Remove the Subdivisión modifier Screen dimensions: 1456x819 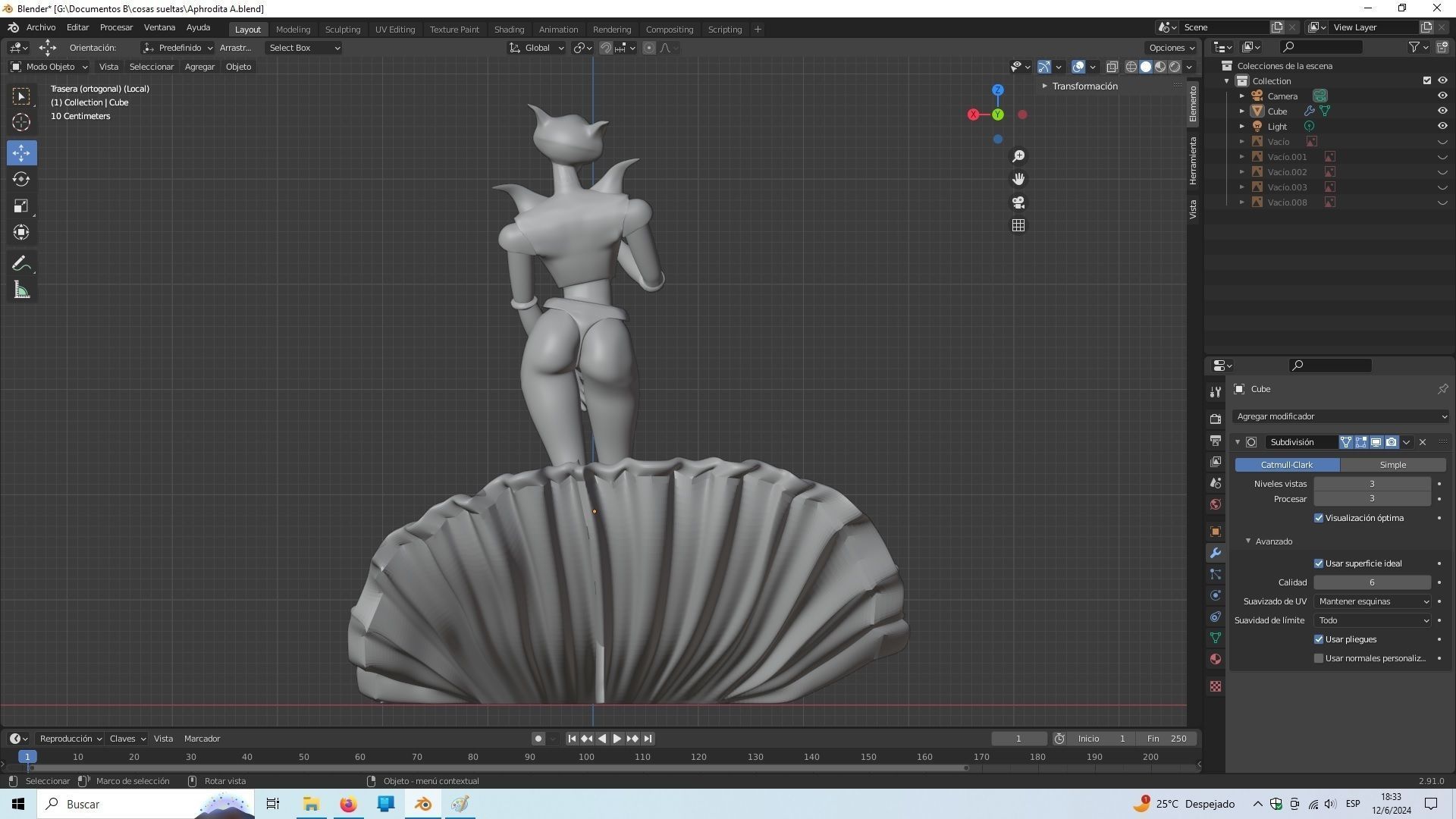tap(1423, 442)
